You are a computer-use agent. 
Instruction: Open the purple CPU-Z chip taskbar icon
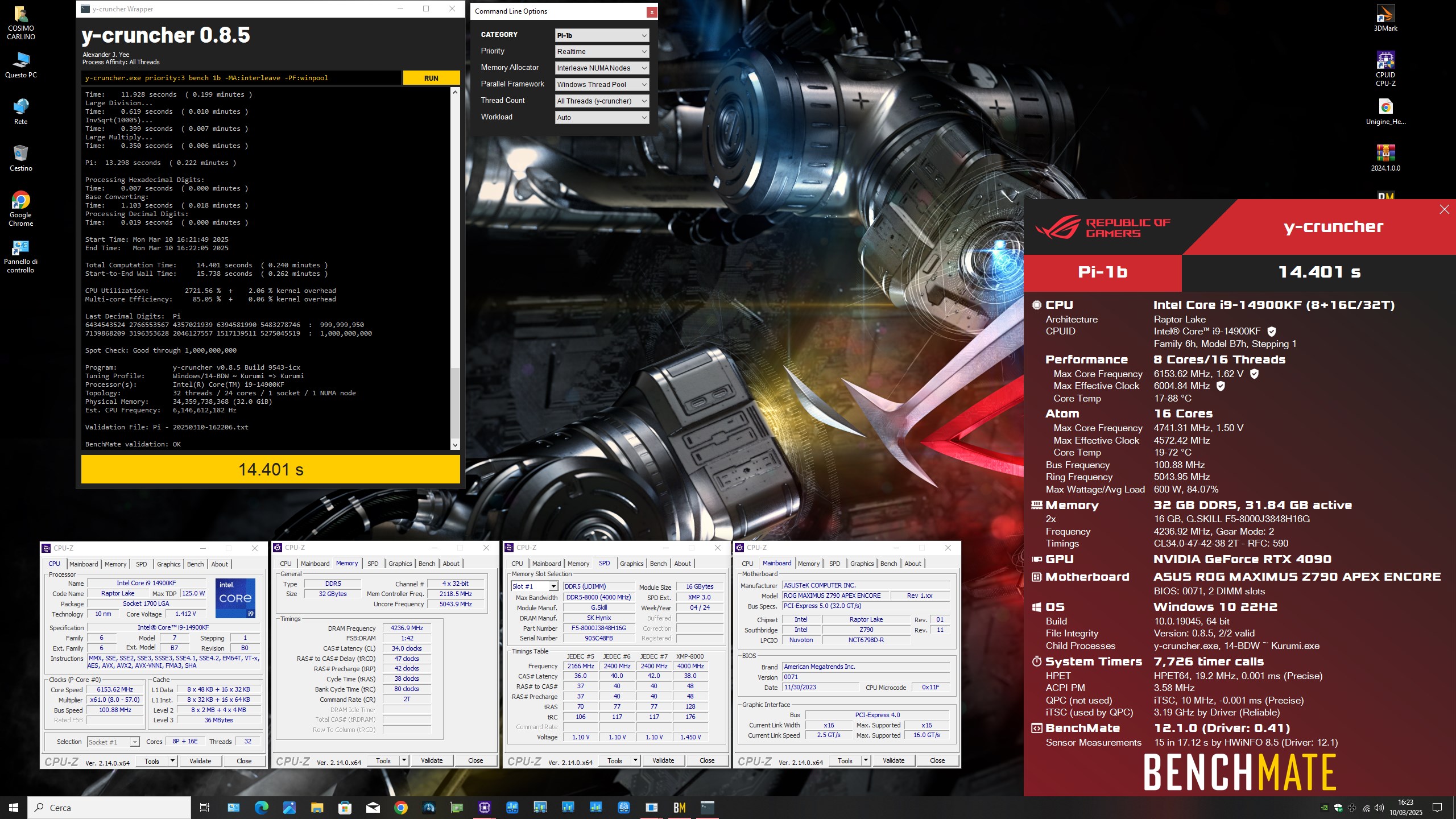pos(484,808)
